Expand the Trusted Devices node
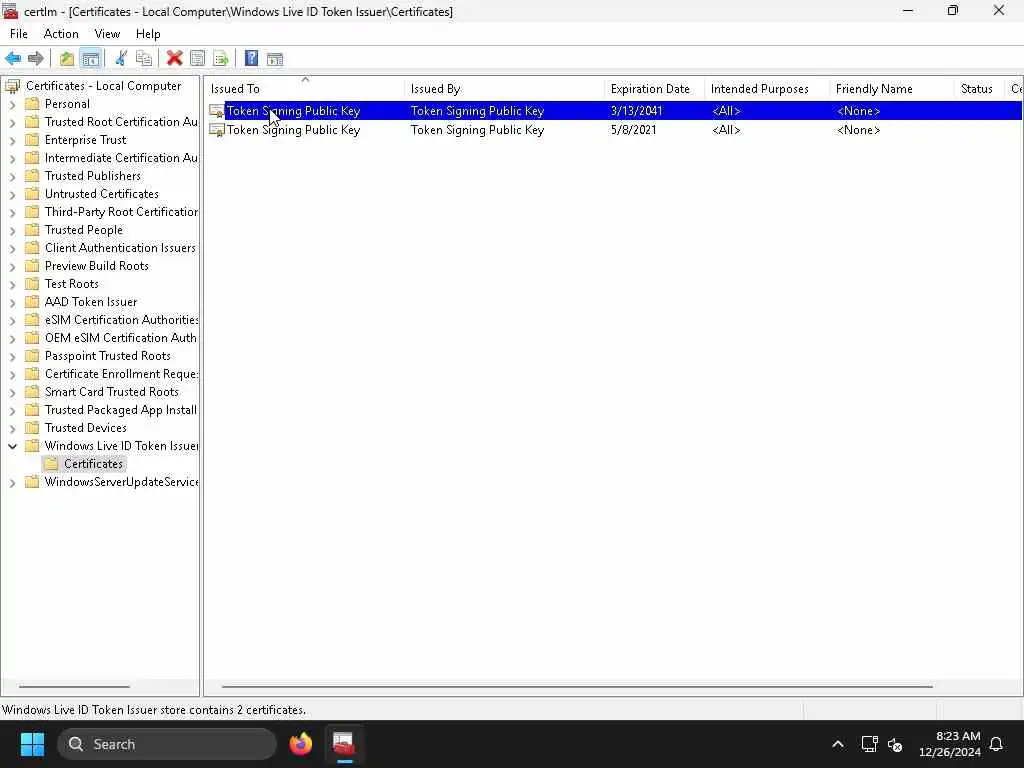 (x=12, y=428)
